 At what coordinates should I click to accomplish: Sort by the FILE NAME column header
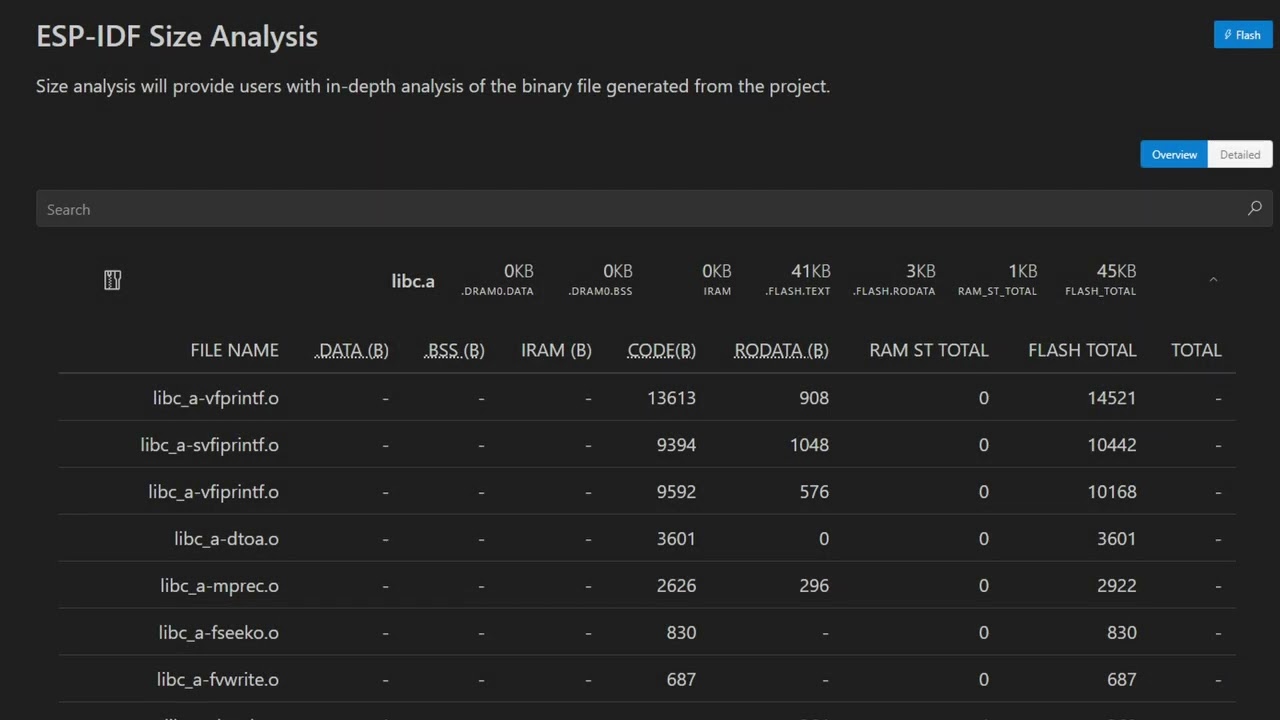[x=234, y=350]
